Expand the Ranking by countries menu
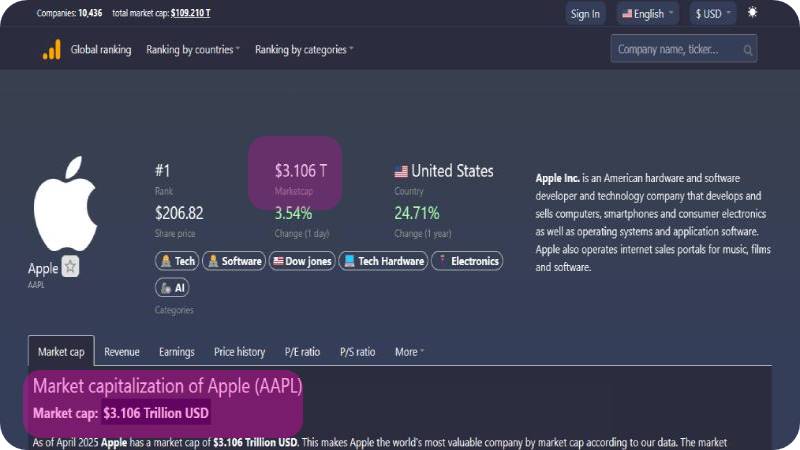This screenshot has height=450, width=800. [x=192, y=49]
